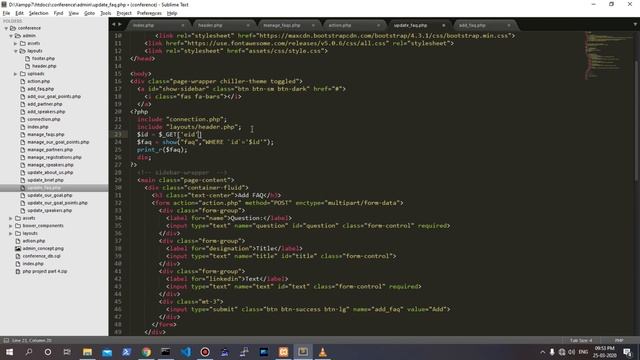
Task: Open conference_db.sql in the sidebar
Action: [x=41, y=256]
